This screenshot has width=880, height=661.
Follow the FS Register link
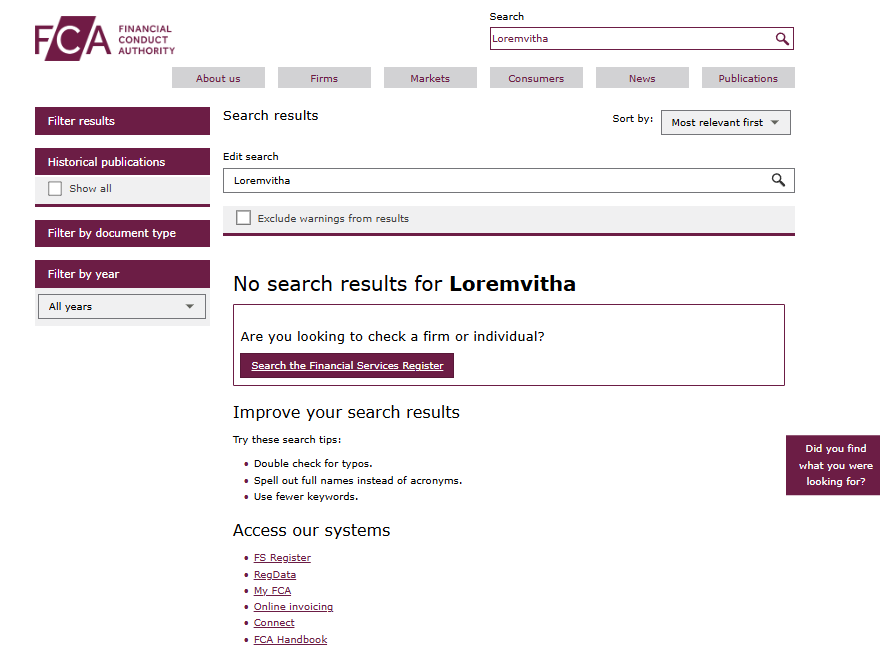[x=282, y=558]
